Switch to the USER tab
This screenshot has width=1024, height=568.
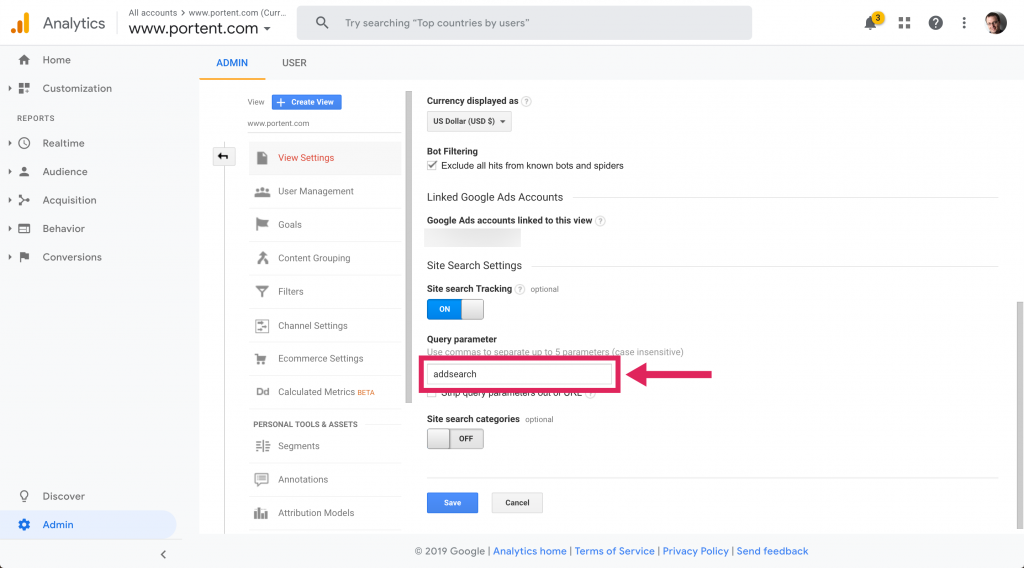pyautogui.click(x=294, y=63)
